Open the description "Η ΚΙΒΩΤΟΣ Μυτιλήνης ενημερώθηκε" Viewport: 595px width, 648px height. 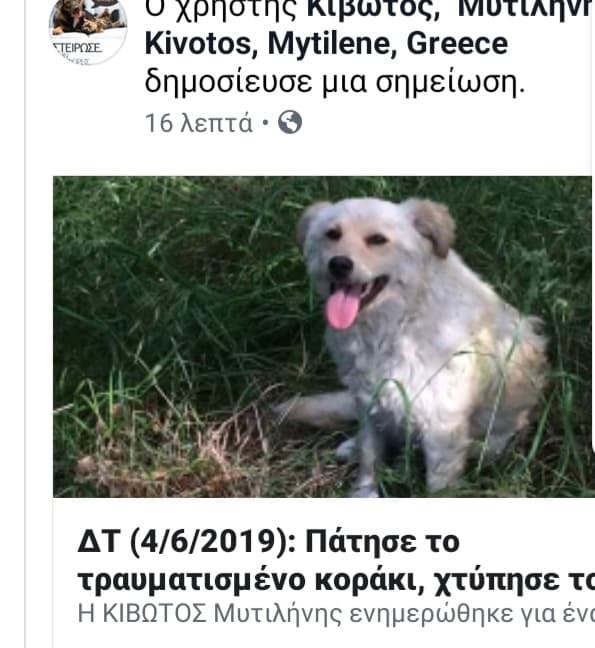pos(336,615)
